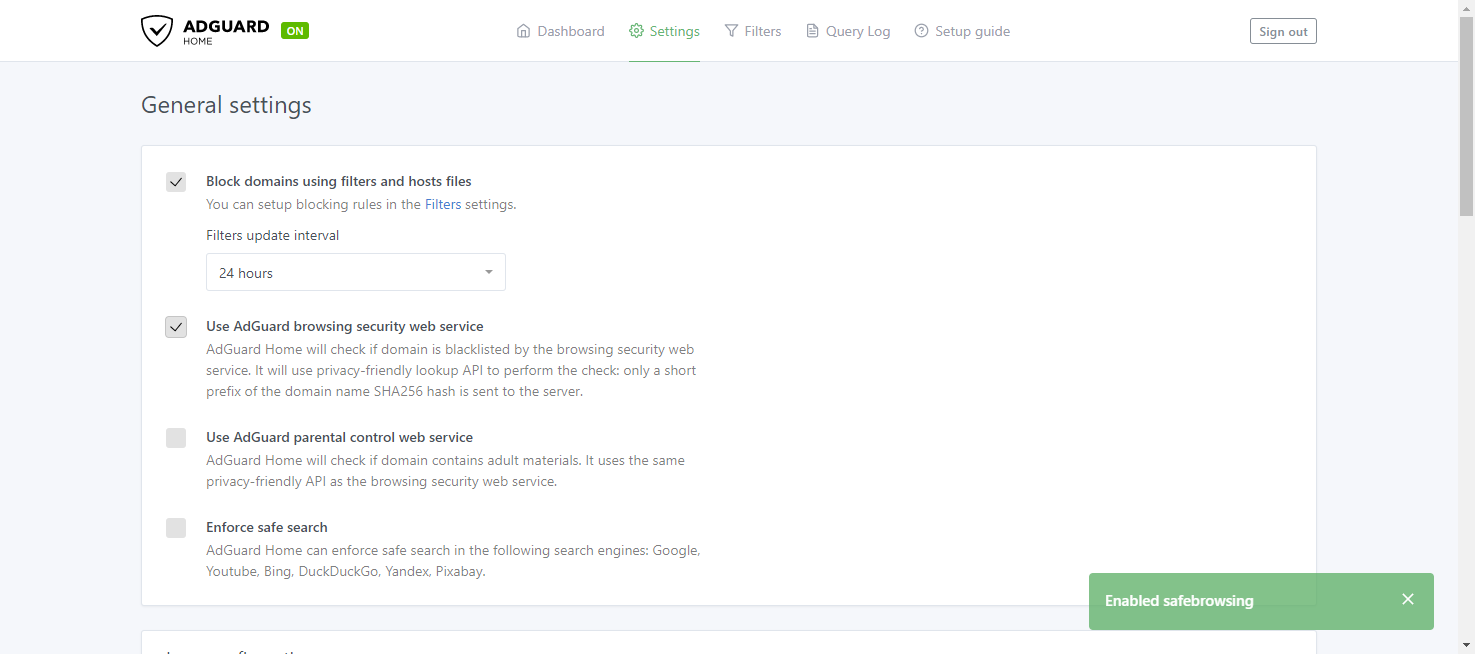The width and height of the screenshot is (1475, 654).
Task: Enable Enforce safe search checkbox
Action: pos(176,528)
